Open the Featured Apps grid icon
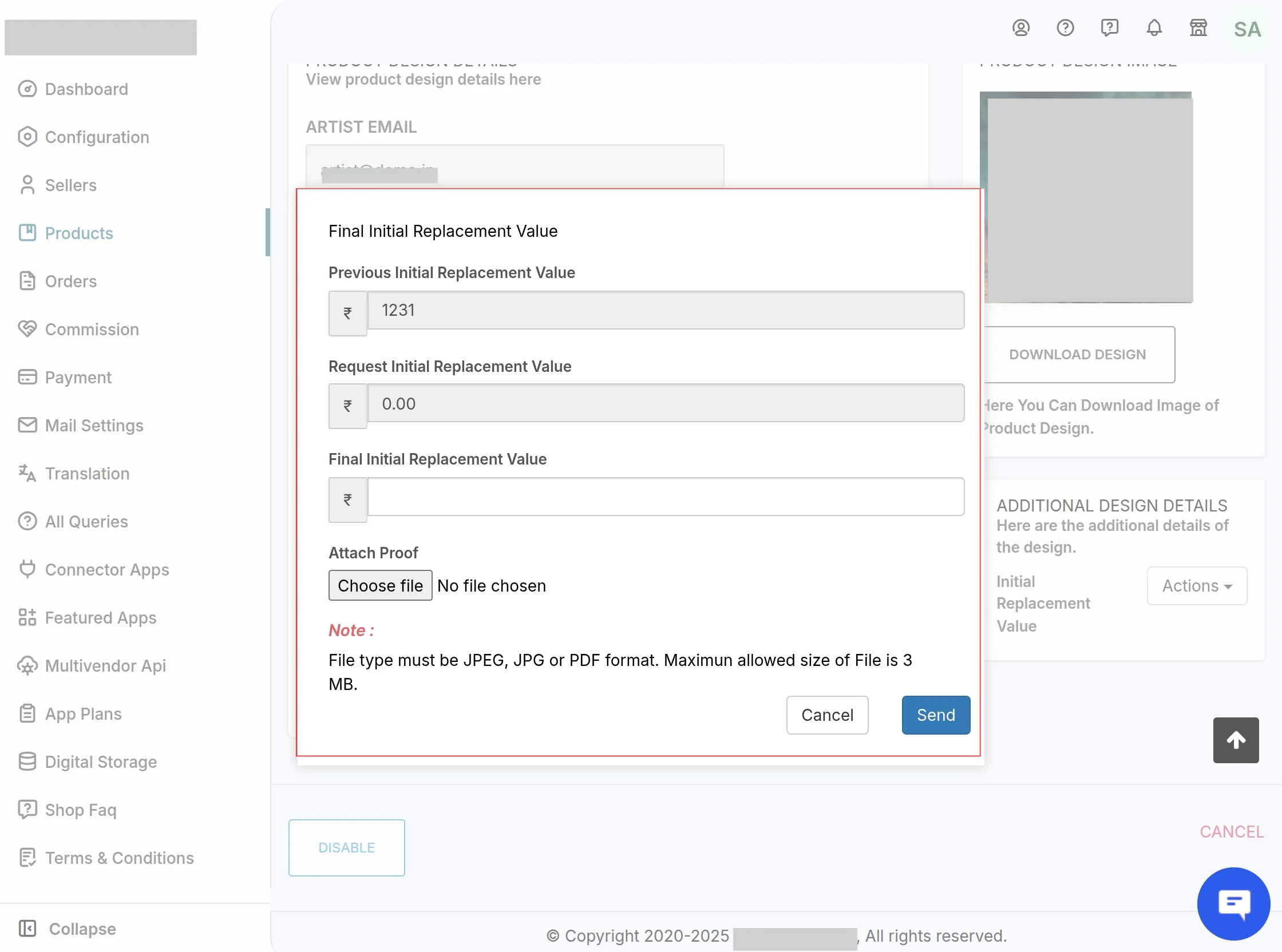Viewport: 1282px width, 952px height. click(27, 617)
